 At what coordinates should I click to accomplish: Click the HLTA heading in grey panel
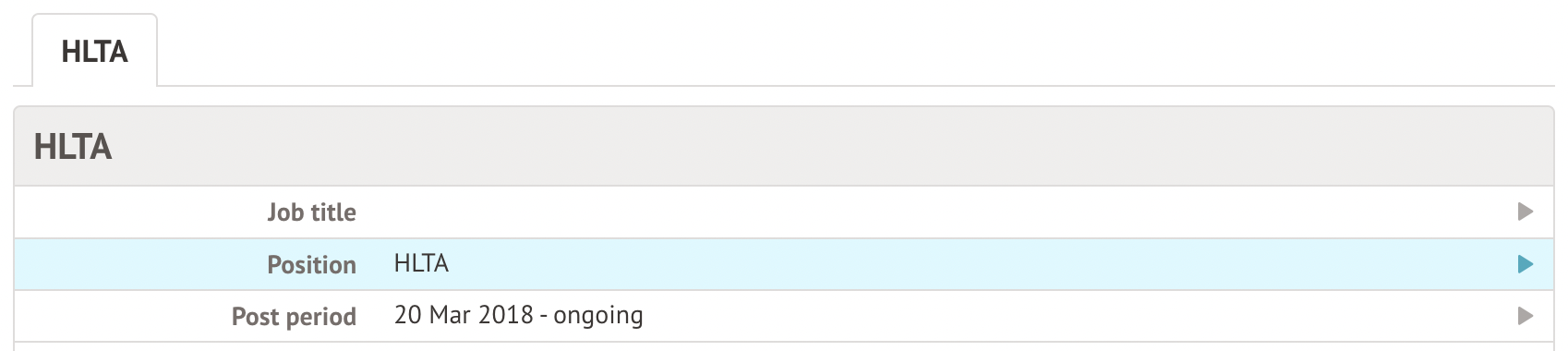[73, 147]
